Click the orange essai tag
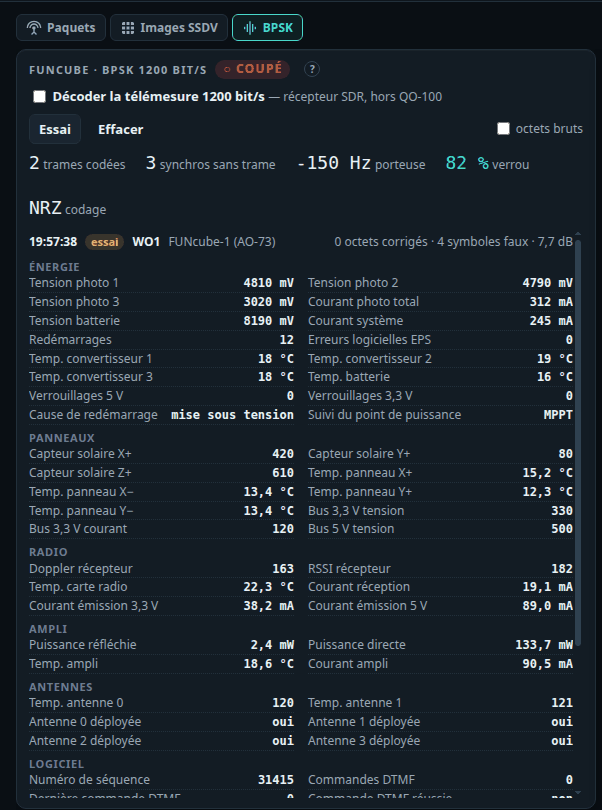Screen dimensions: 602x810 [x=104, y=242]
